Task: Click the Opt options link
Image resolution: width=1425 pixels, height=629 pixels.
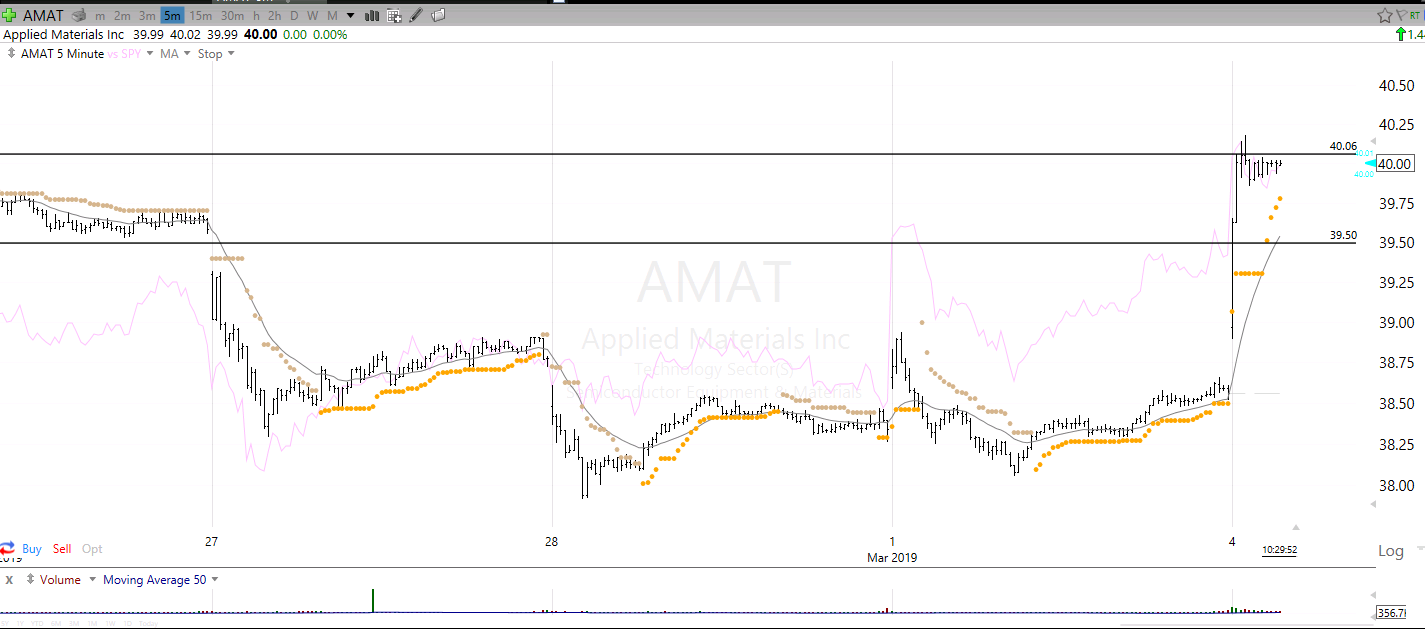Action: pos(92,549)
